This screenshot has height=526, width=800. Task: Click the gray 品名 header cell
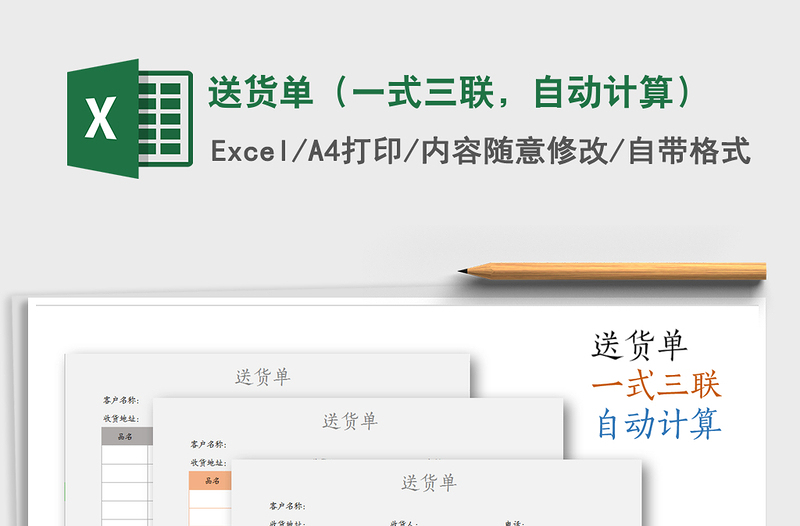pyautogui.click(x=127, y=436)
